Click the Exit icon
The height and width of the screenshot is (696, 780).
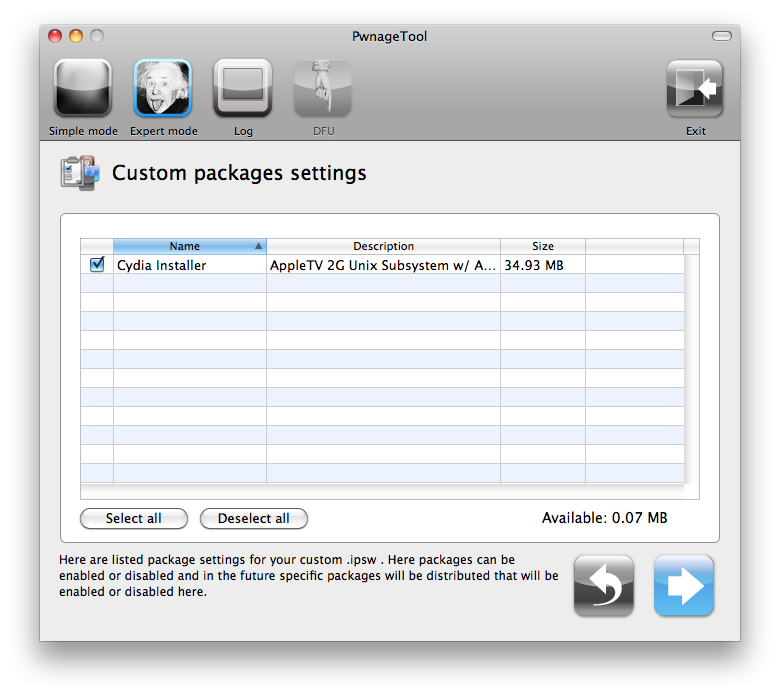pos(695,89)
